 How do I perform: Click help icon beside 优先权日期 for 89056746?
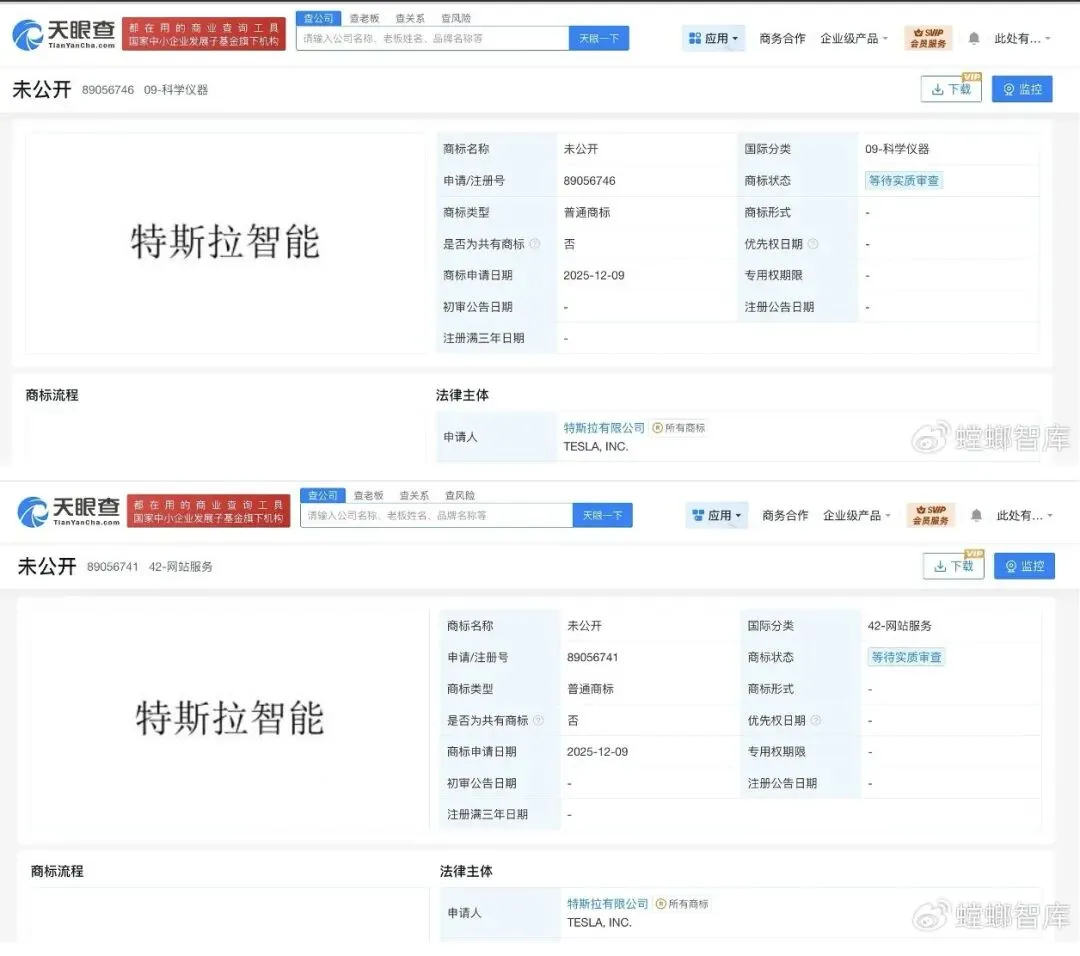point(813,244)
